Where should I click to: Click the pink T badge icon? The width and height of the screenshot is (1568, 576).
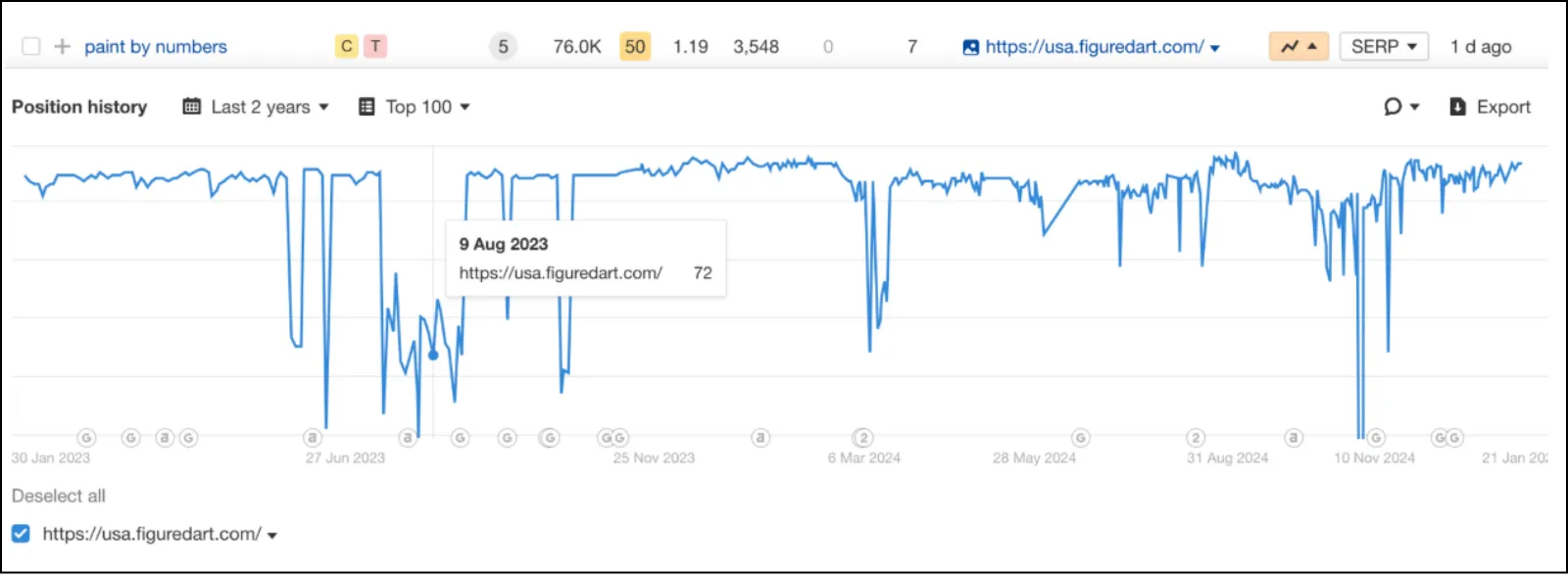click(x=375, y=46)
